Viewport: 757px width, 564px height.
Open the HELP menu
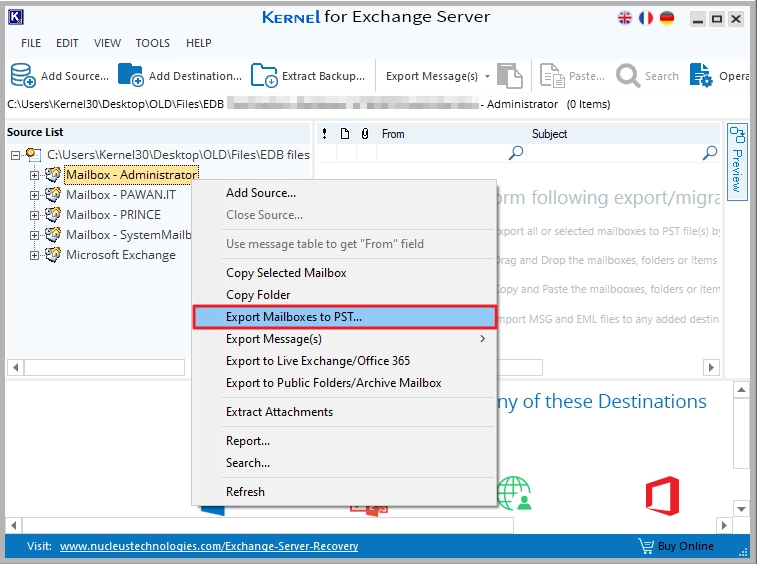coord(198,43)
